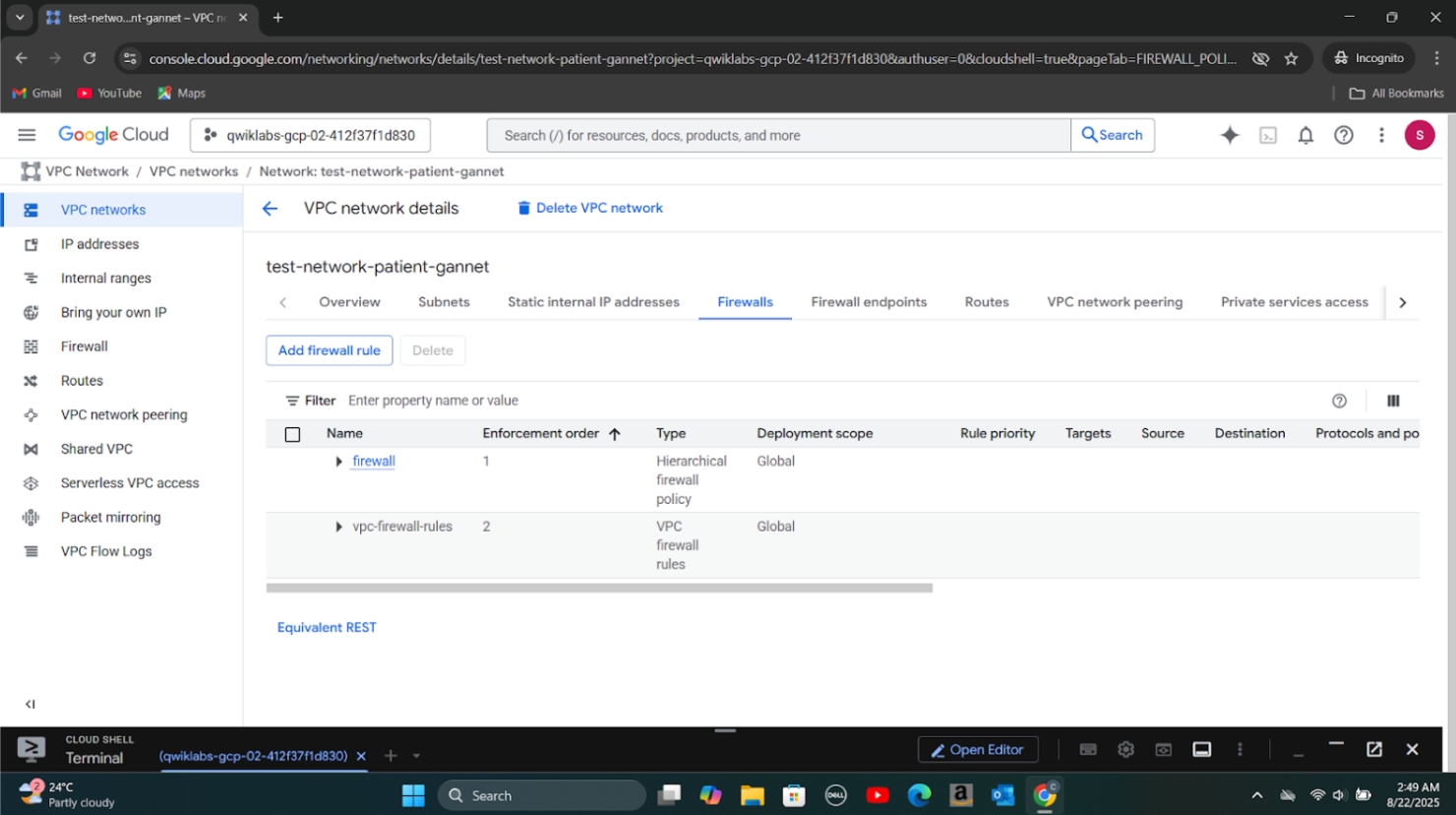Open the Gemini AI assistant sparkle icon
This screenshot has width=1456, height=815.
click(x=1230, y=136)
